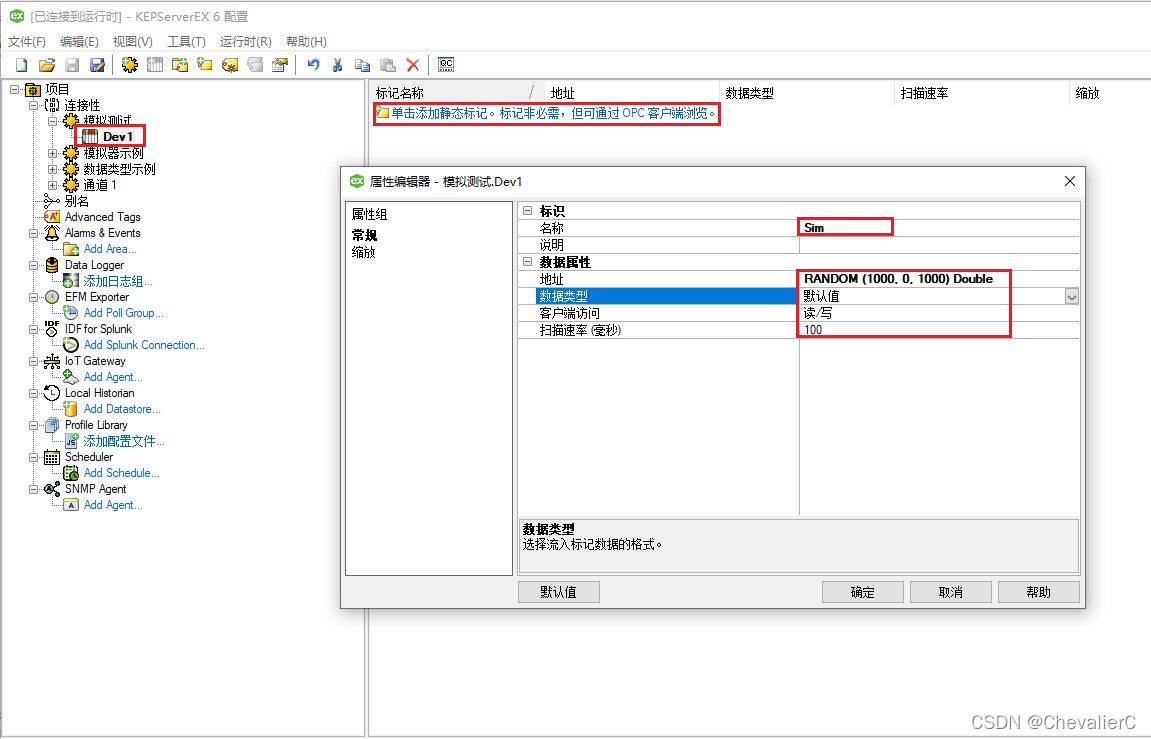The height and width of the screenshot is (739, 1151).
Task: Cut selection with the scissors icon
Action: [338, 65]
